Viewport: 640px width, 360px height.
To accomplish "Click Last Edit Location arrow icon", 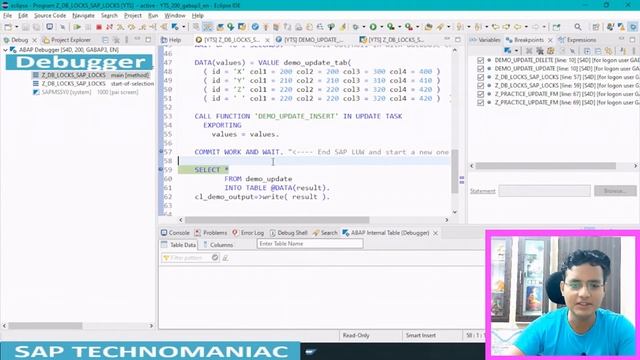I will point(496,27).
